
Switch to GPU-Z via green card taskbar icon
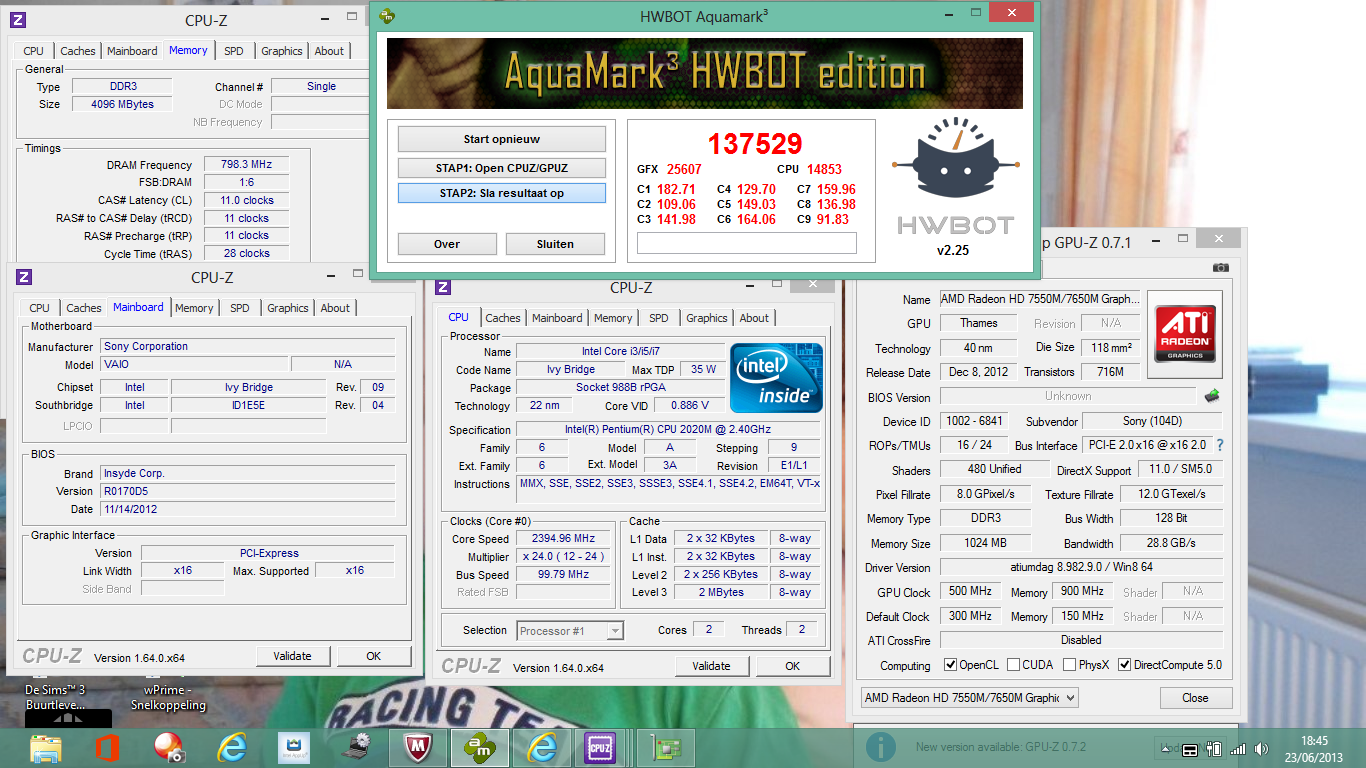666,747
